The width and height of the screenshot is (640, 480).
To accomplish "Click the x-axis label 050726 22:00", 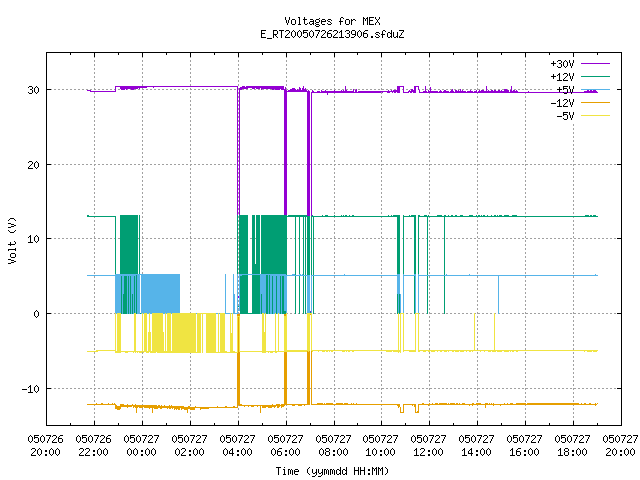I will (93, 445).
